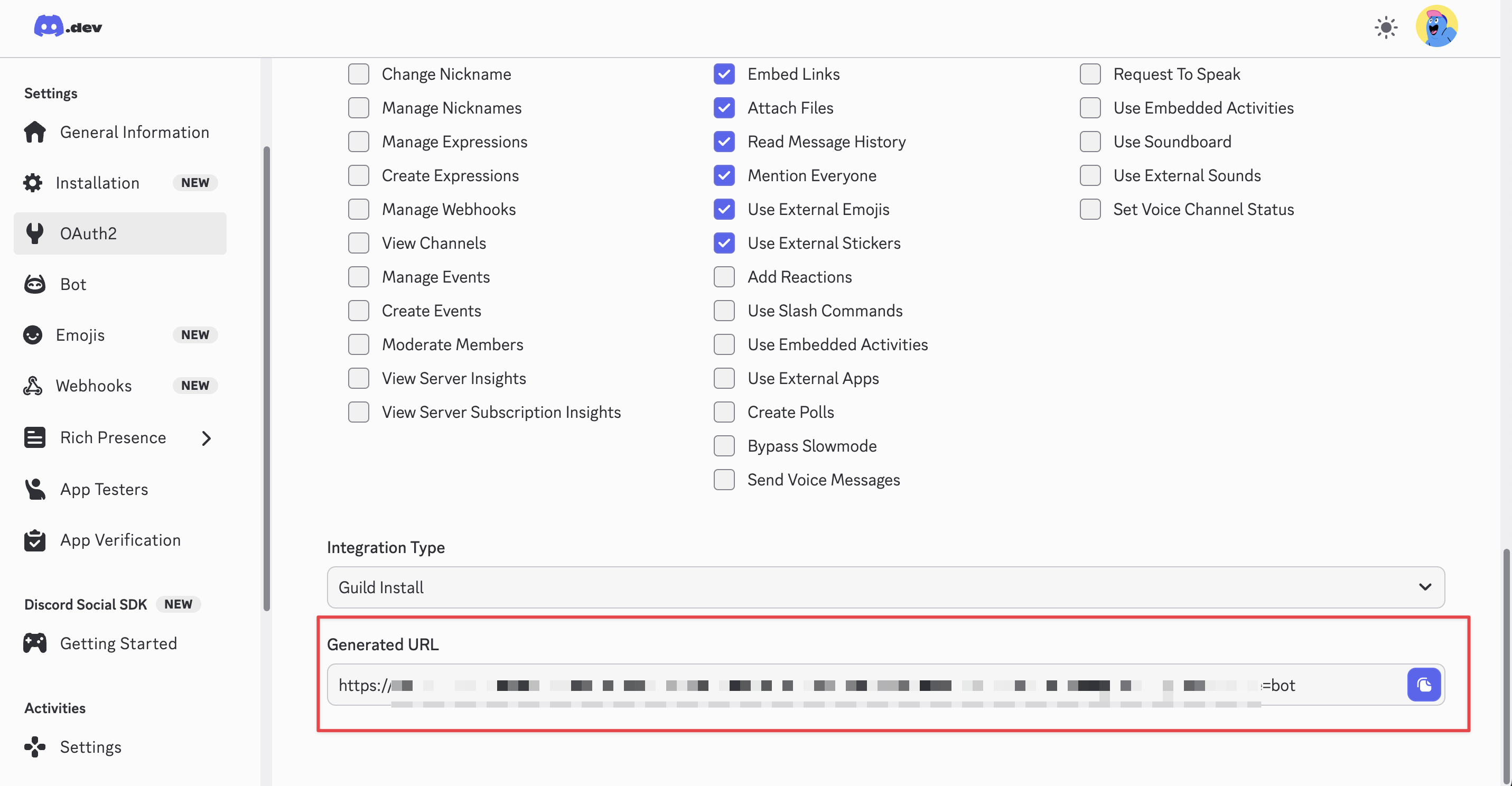Click the Rich Presence list icon
The height and width of the screenshot is (786, 1512).
click(35, 437)
